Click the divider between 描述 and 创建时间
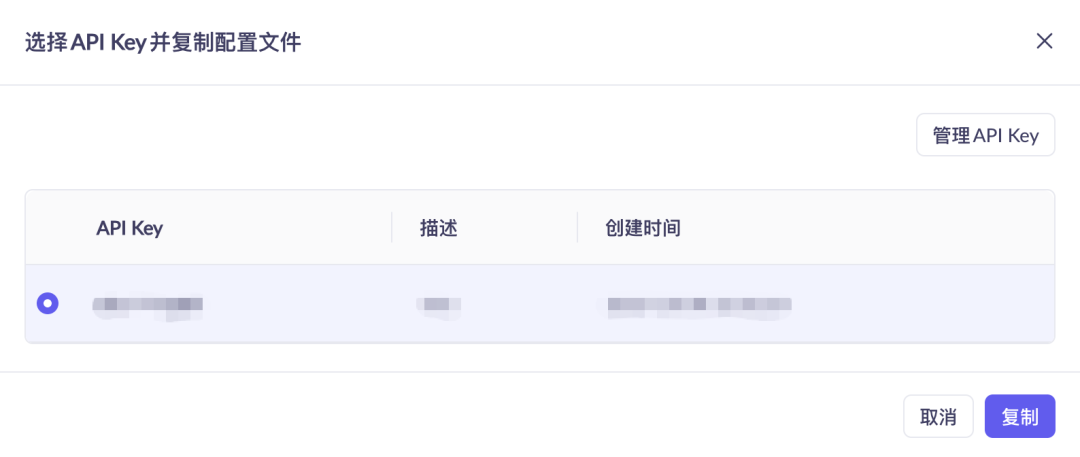This screenshot has height=457, width=1080. (577, 228)
